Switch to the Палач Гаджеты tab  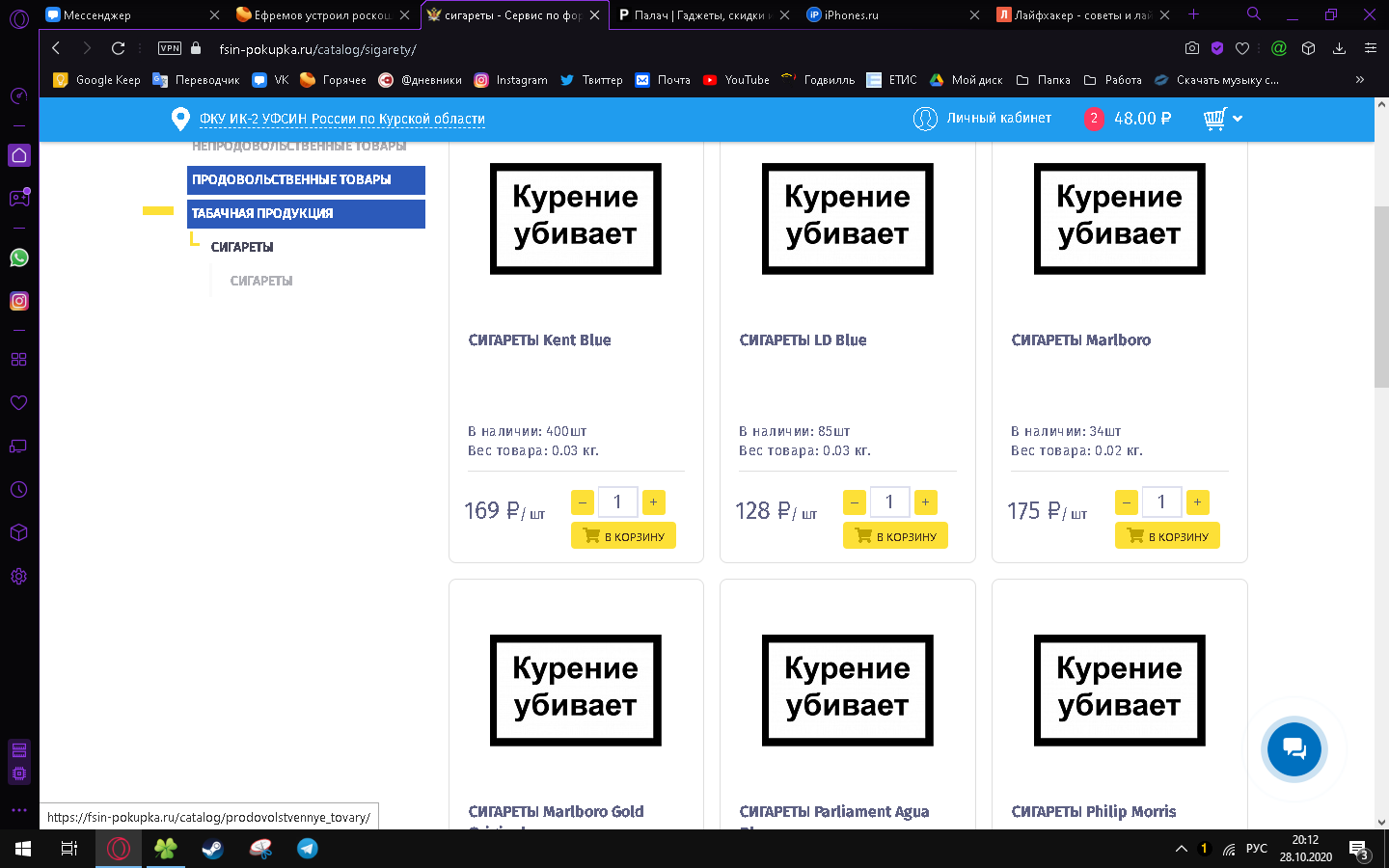tap(704, 14)
